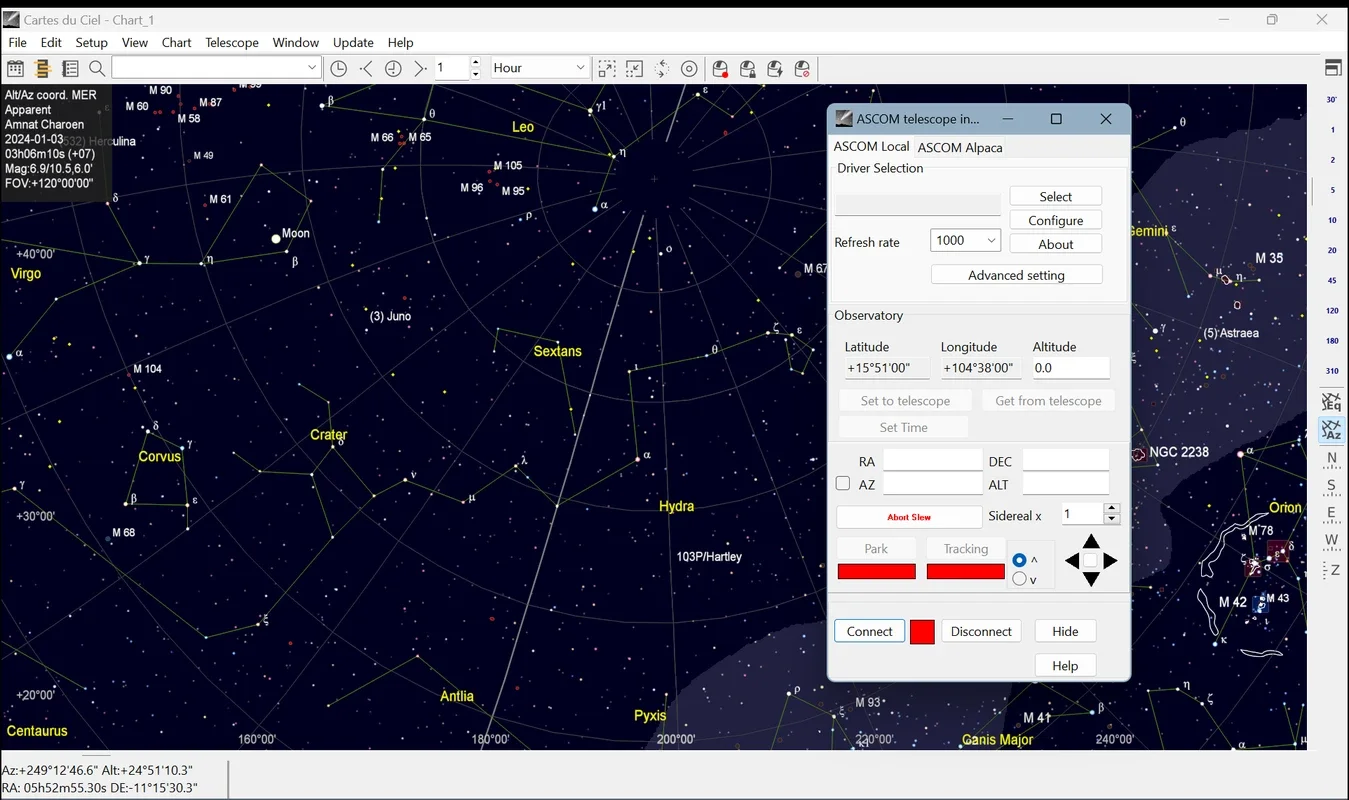Increase time step spinner value

click(475, 63)
